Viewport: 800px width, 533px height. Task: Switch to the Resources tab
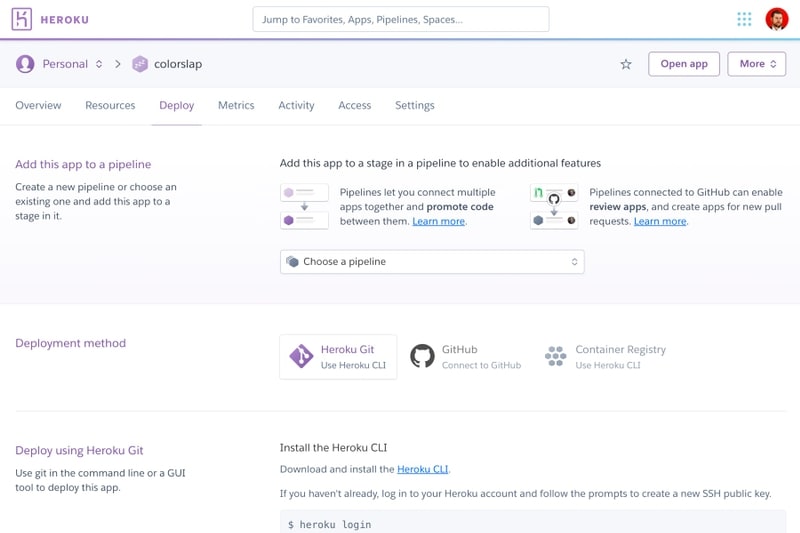[x=110, y=106]
